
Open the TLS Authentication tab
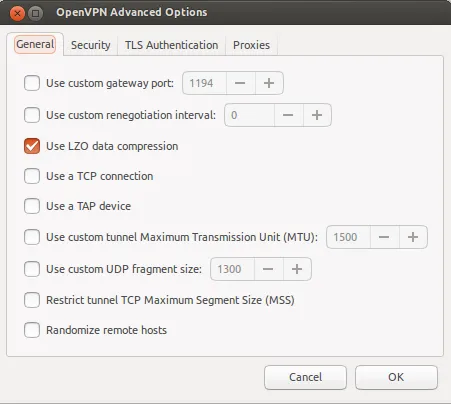click(172, 45)
